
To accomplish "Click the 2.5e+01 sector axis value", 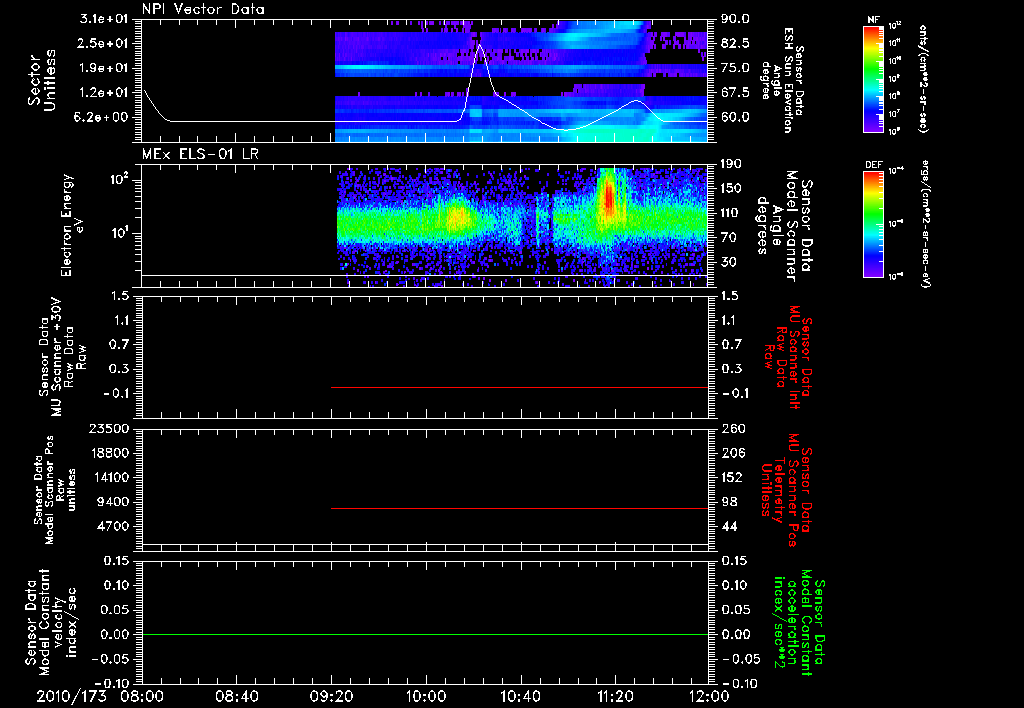I will [x=104, y=43].
